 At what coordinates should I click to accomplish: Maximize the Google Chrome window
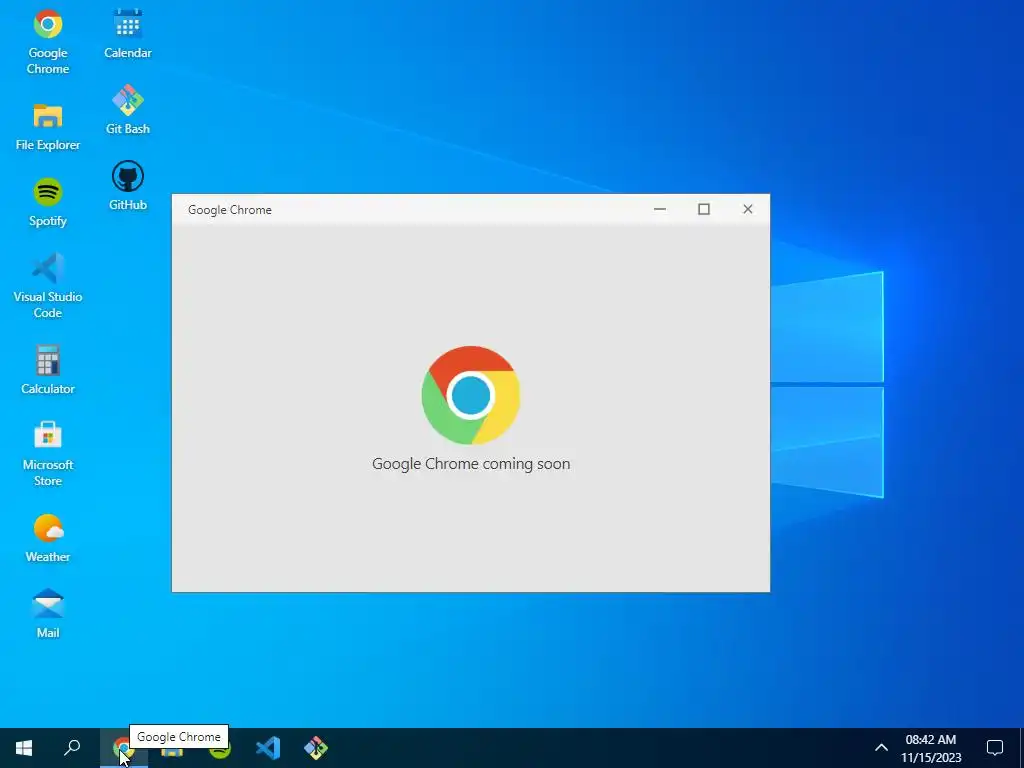(704, 209)
